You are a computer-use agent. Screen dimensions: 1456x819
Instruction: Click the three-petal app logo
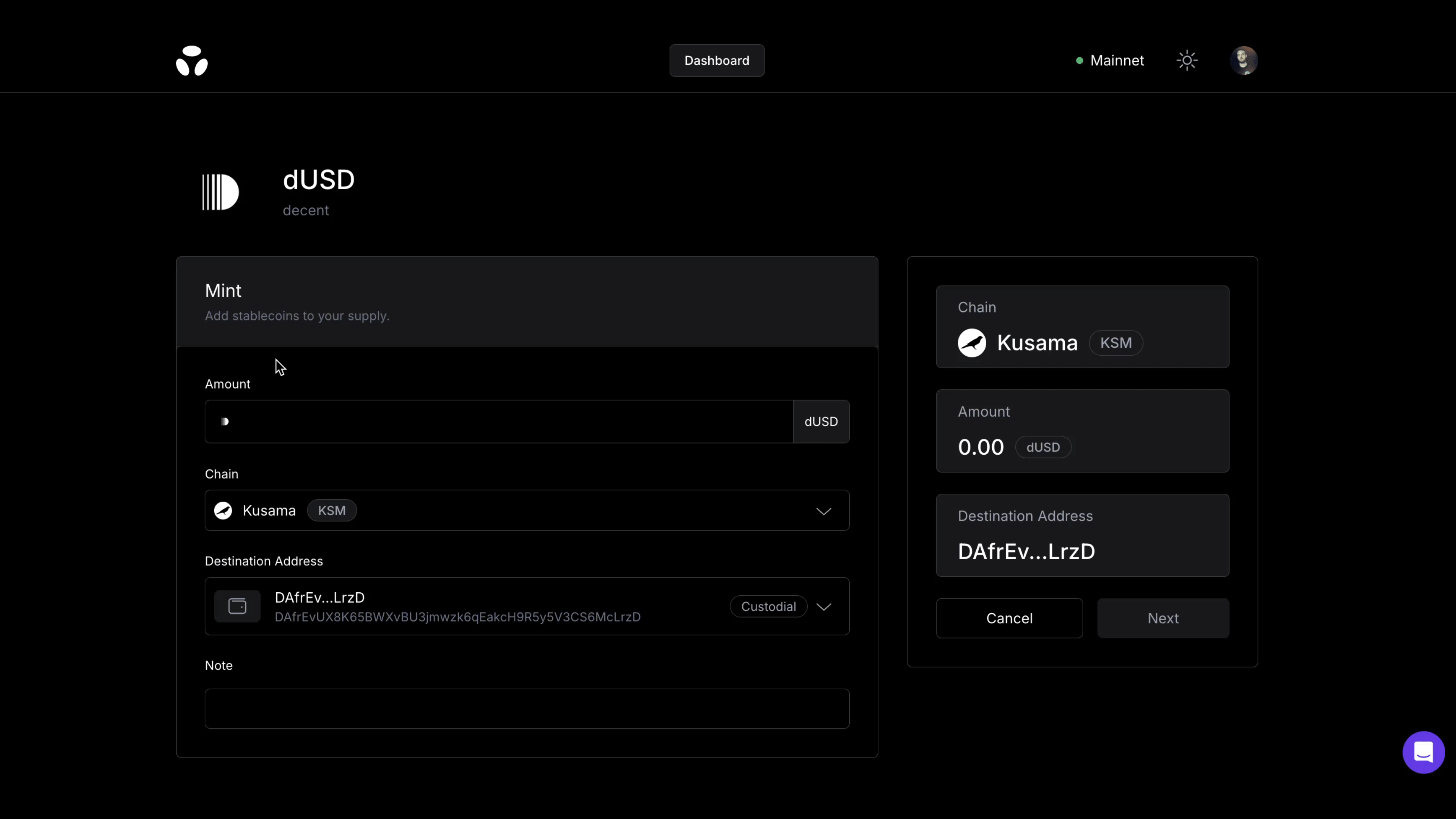coord(191,61)
